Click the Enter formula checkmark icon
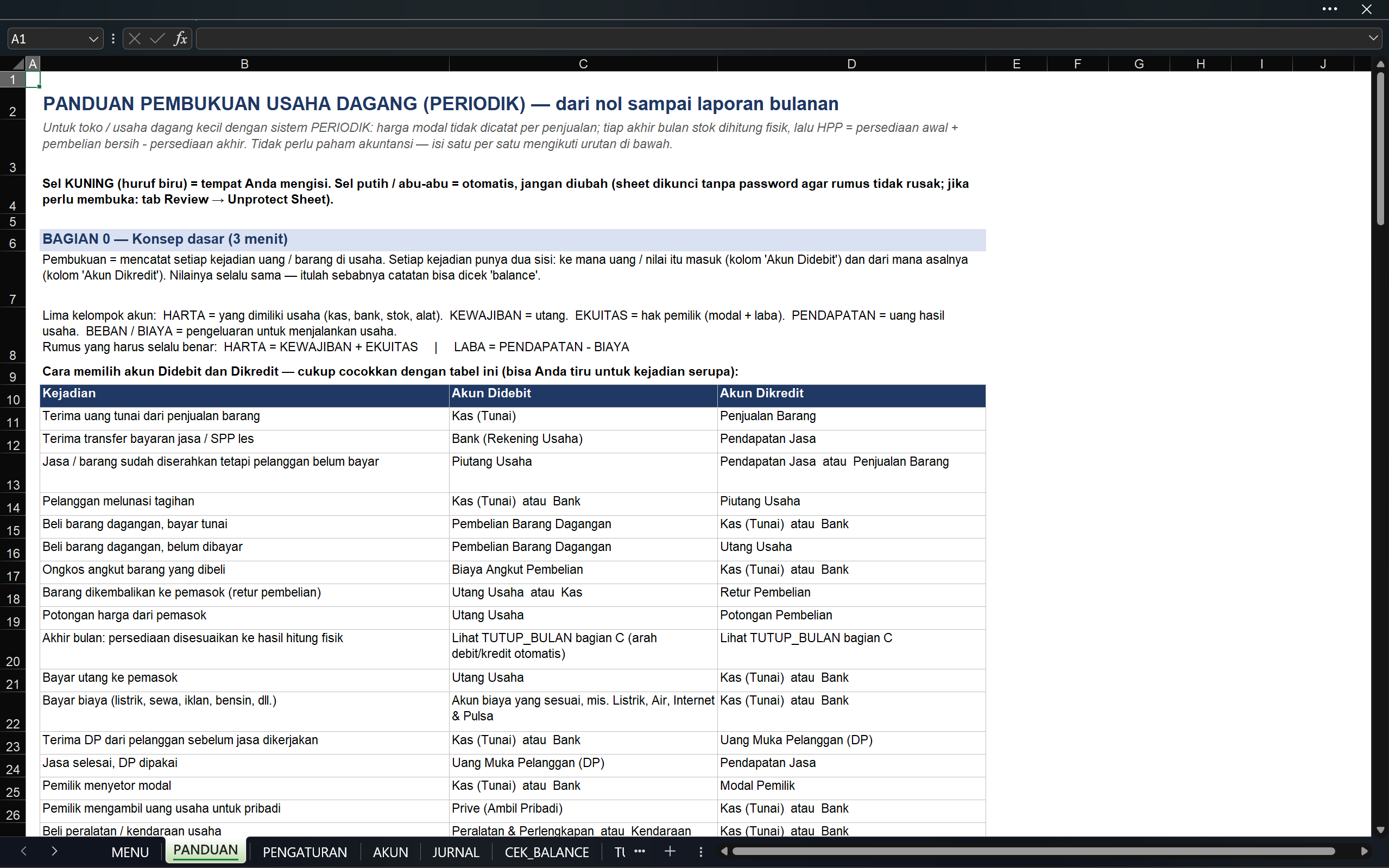The image size is (1389, 868). tap(157, 39)
